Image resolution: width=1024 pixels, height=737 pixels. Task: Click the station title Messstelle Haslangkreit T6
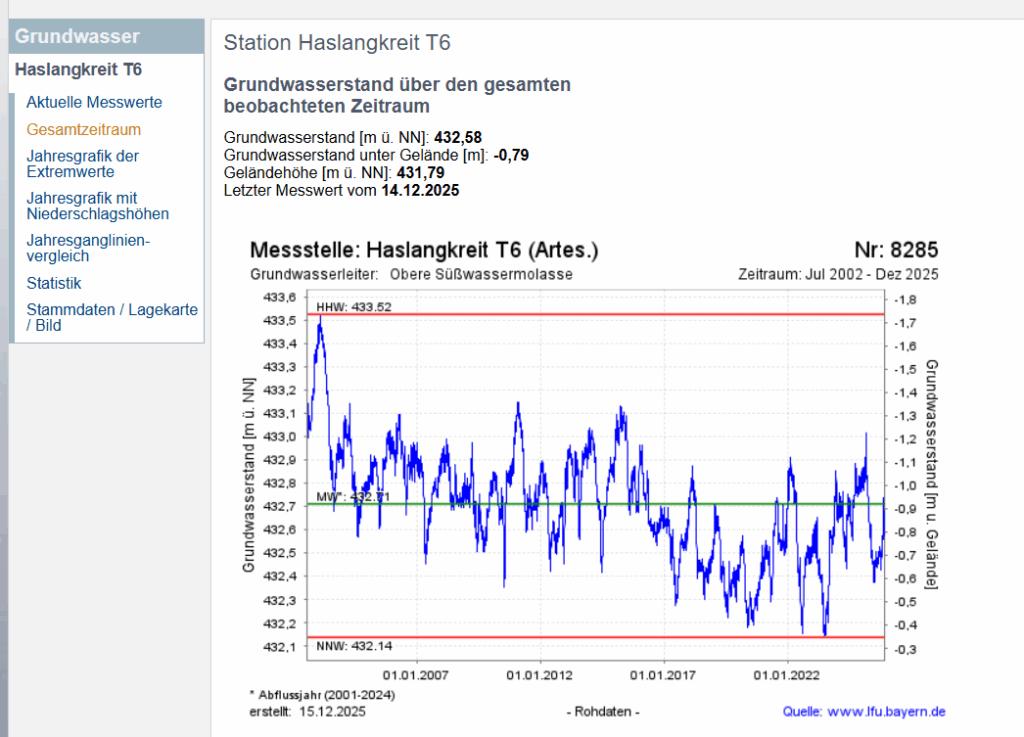click(421, 251)
